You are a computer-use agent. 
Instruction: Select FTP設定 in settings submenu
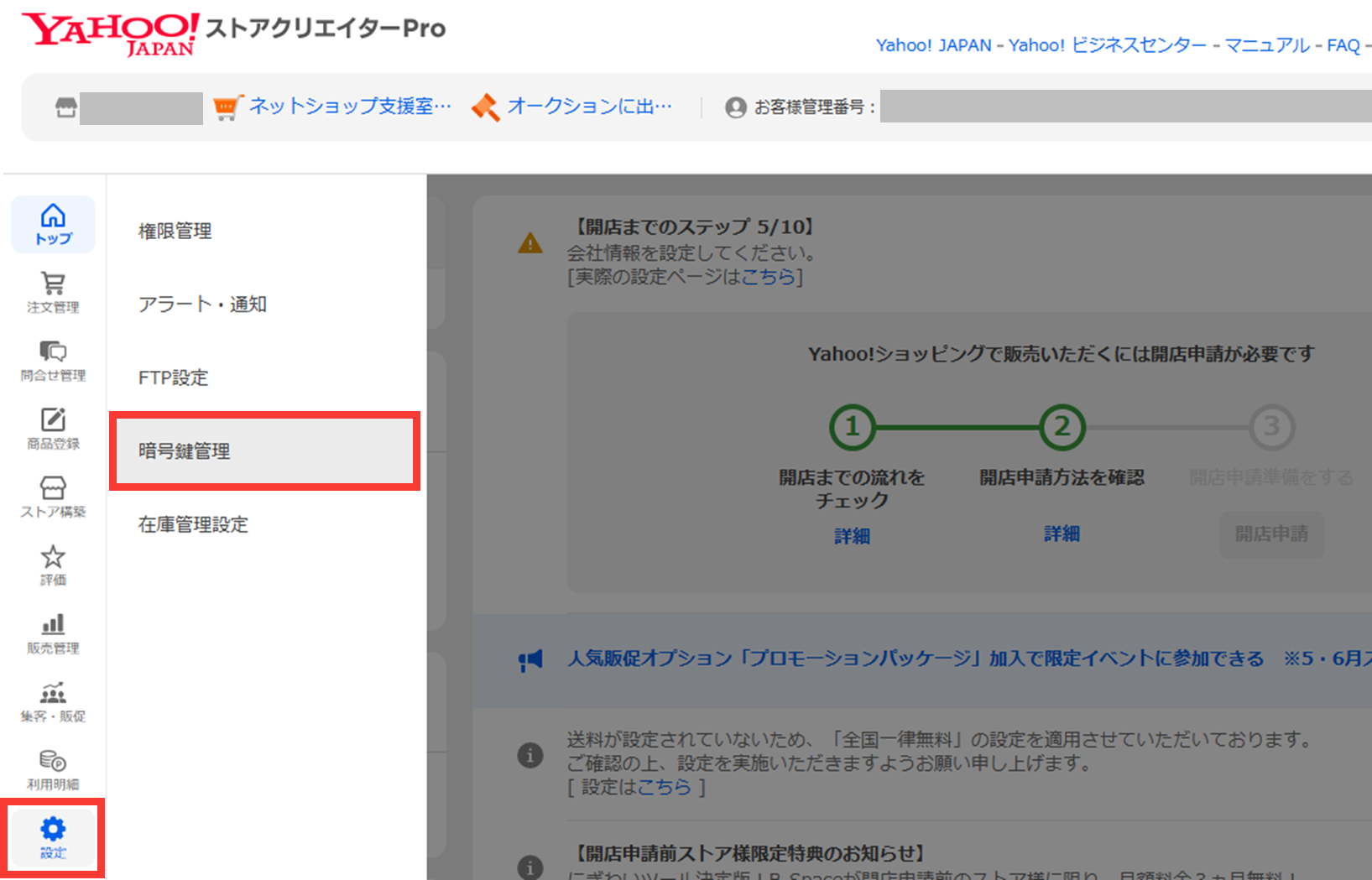(173, 378)
